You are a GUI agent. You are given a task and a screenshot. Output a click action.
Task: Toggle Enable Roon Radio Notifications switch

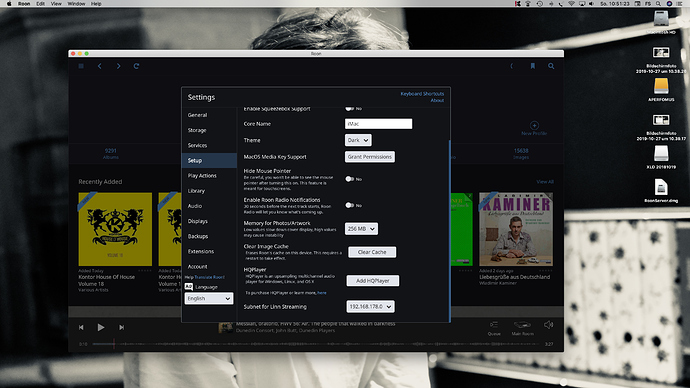coord(349,205)
